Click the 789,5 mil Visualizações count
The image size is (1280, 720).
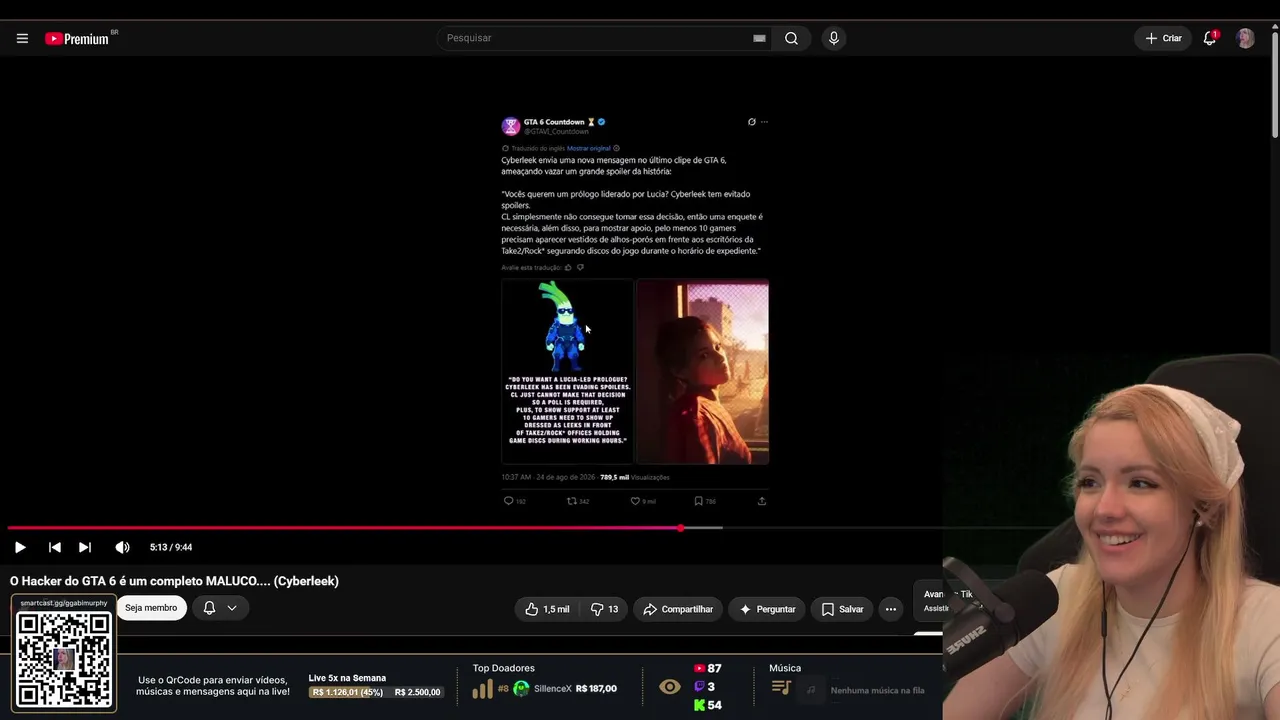635,478
